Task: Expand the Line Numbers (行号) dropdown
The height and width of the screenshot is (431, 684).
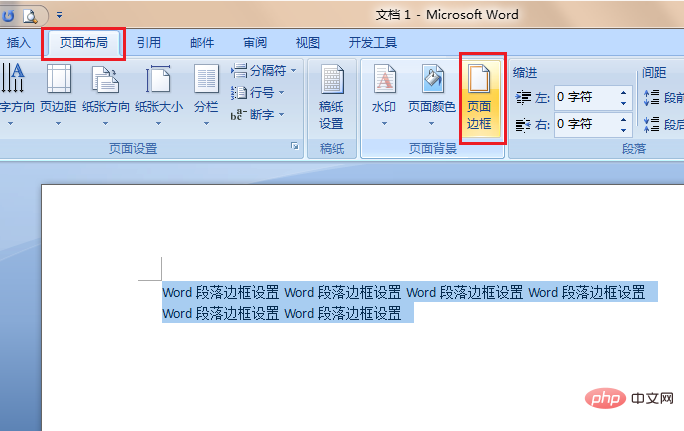Action: (x=258, y=93)
